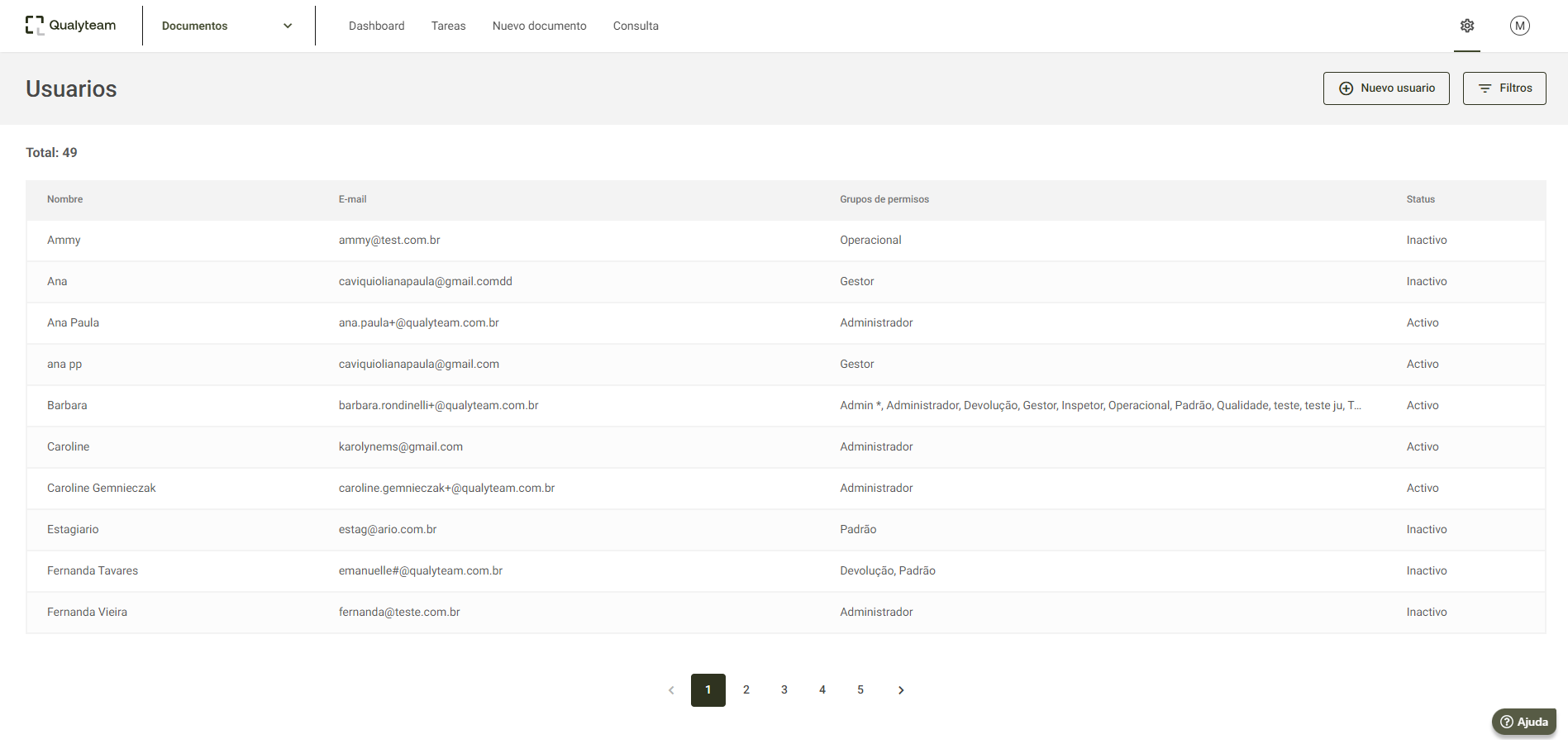Go to page 5
This screenshot has height=744, width=1568.
860,690
